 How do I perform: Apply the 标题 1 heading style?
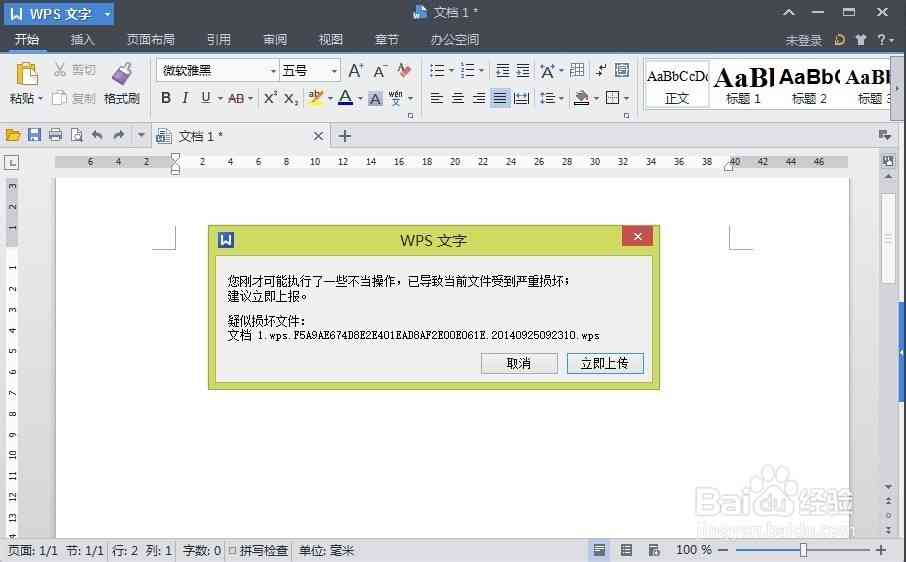(x=743, y=85)
